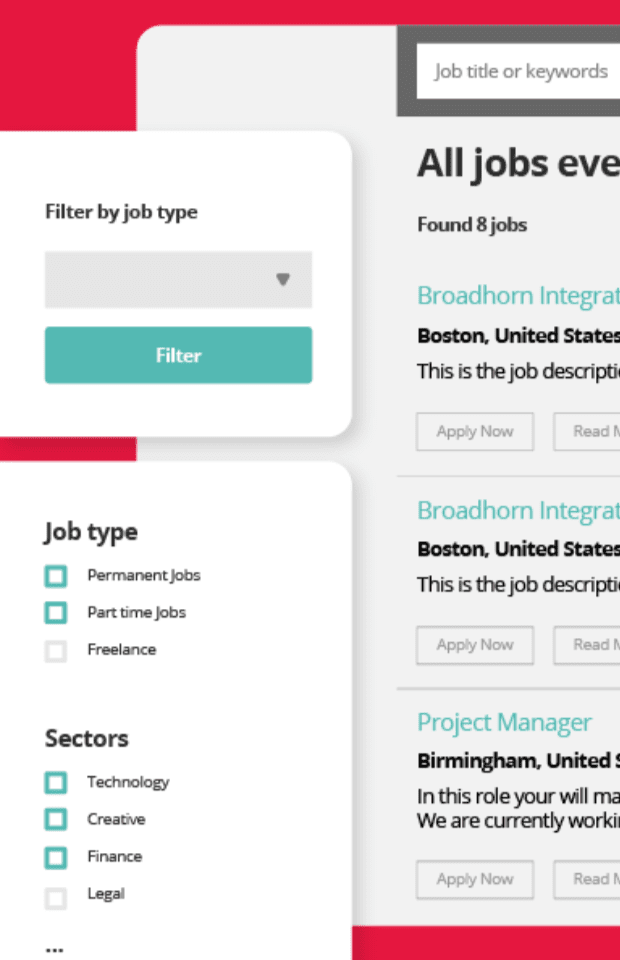Viewport: 620px width, 960px height.
Task: Toggle the Finance sector checkbox
Action: coord(56,857)
